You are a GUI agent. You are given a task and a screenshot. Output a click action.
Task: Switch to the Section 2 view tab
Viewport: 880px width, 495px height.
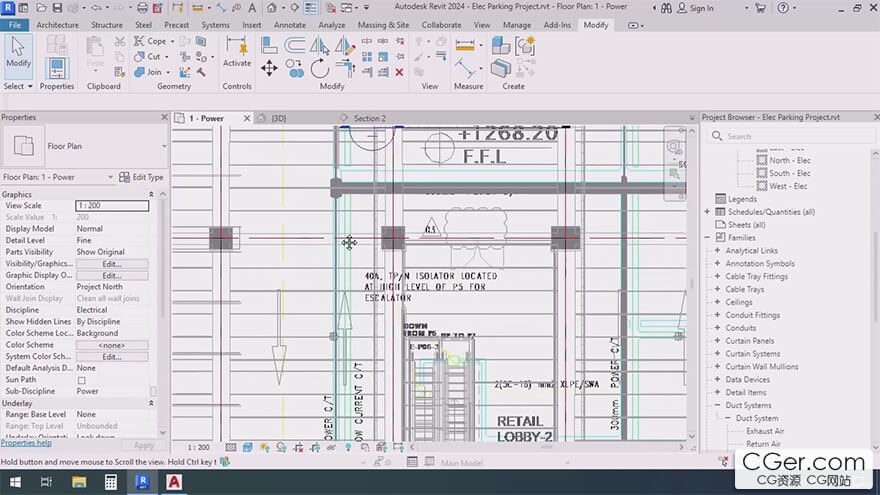coord(369,118)
